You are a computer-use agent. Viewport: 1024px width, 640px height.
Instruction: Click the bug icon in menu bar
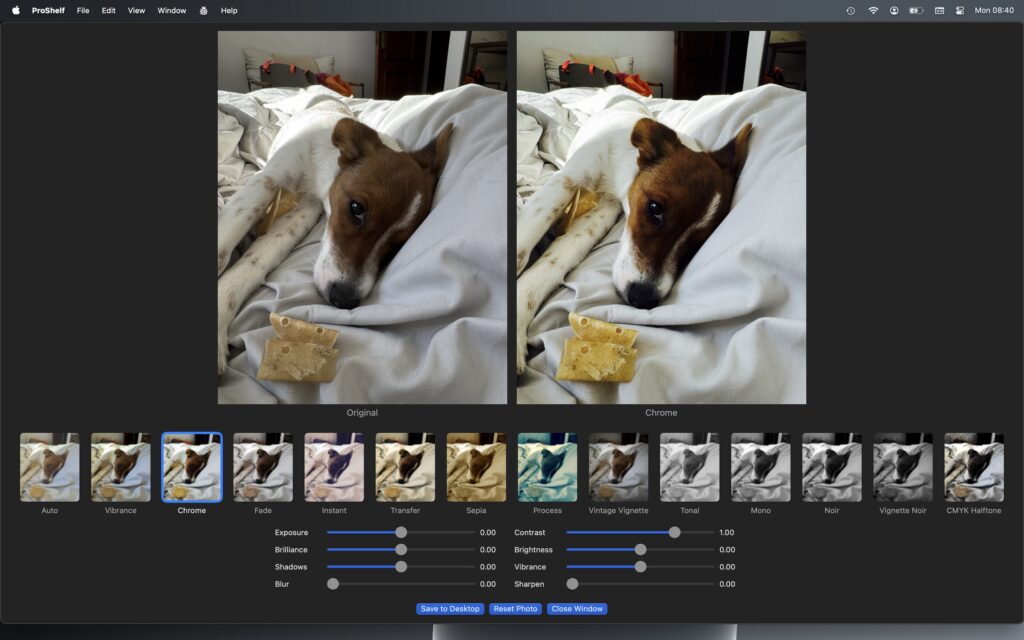[x=204, y=10]
